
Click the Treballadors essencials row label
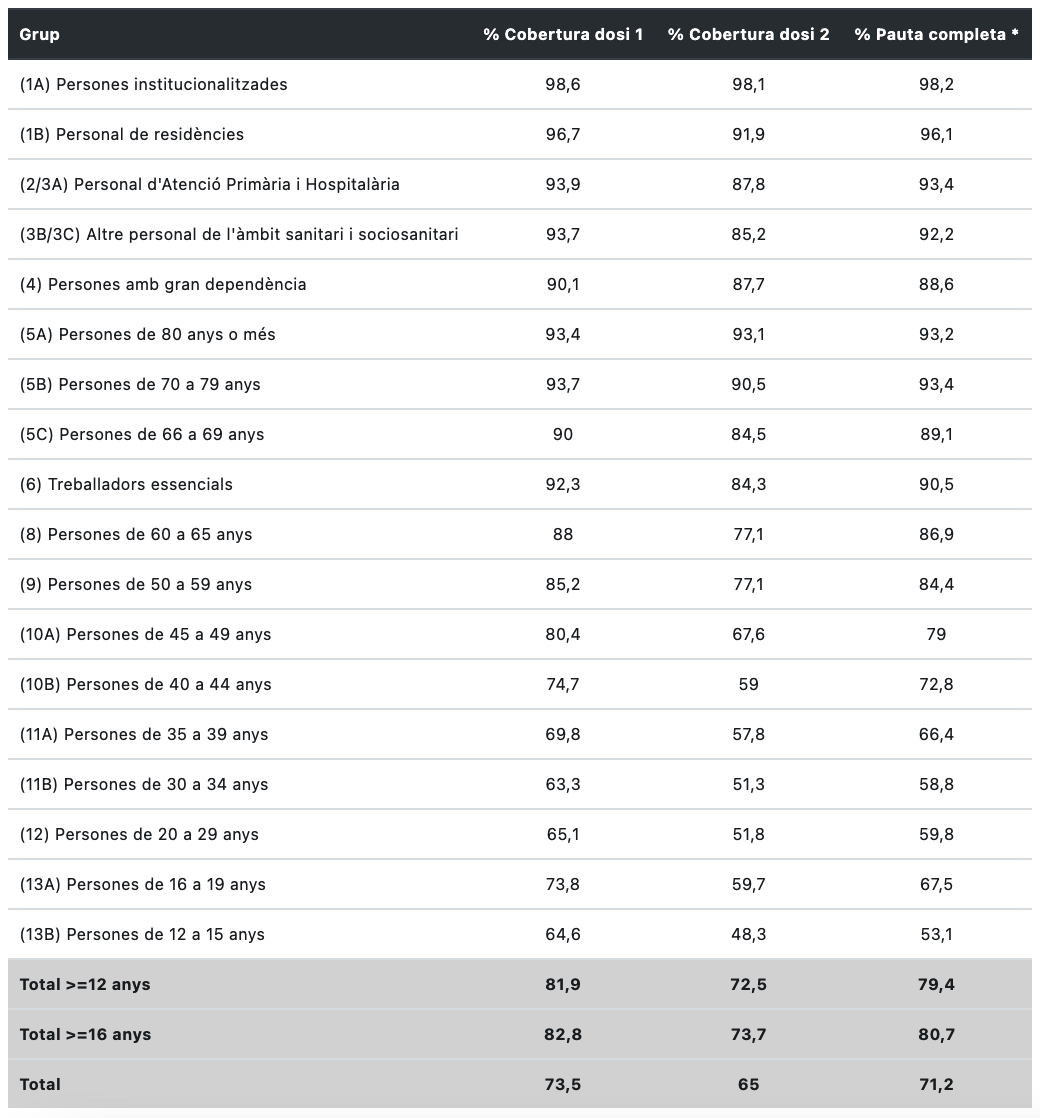tap(126, 485)
